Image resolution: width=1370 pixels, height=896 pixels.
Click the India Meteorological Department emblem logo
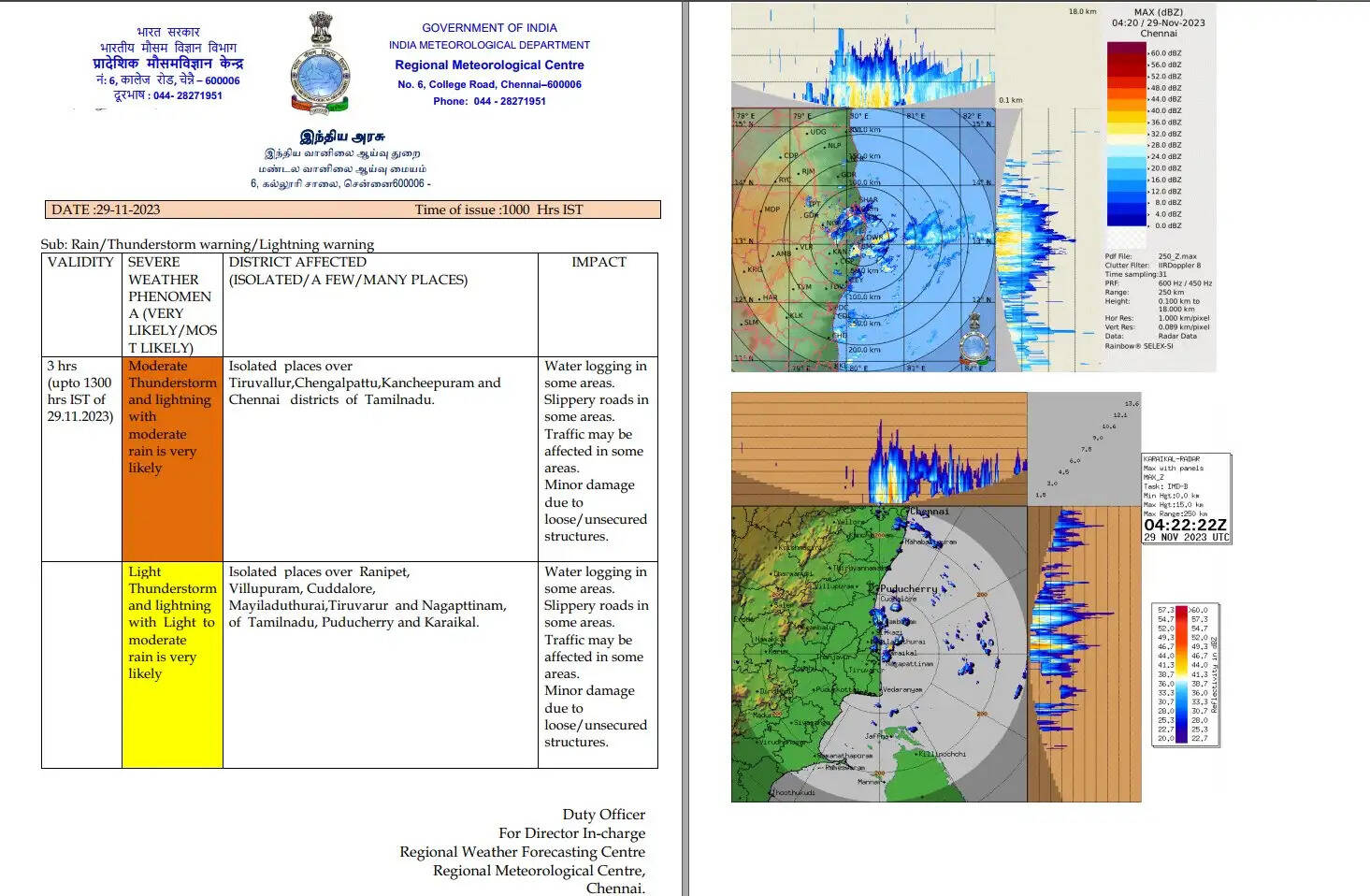[320, 63]
